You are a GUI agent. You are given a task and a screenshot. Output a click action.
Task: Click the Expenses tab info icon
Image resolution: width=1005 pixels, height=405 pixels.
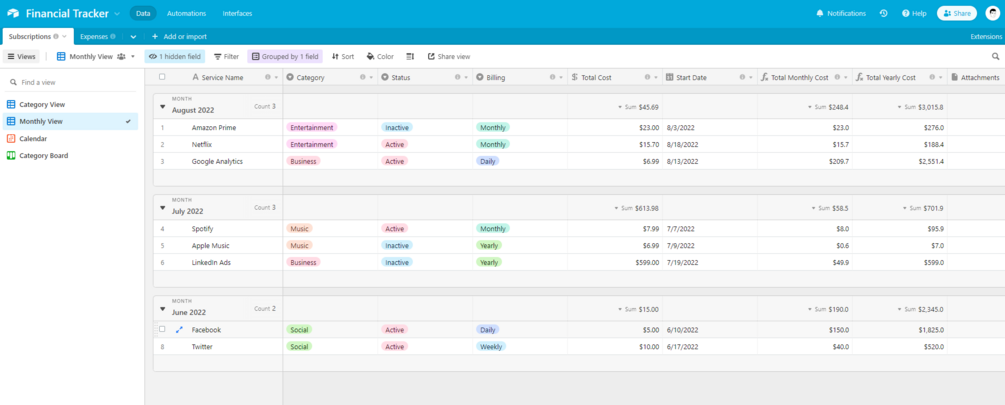pos(113,37)
